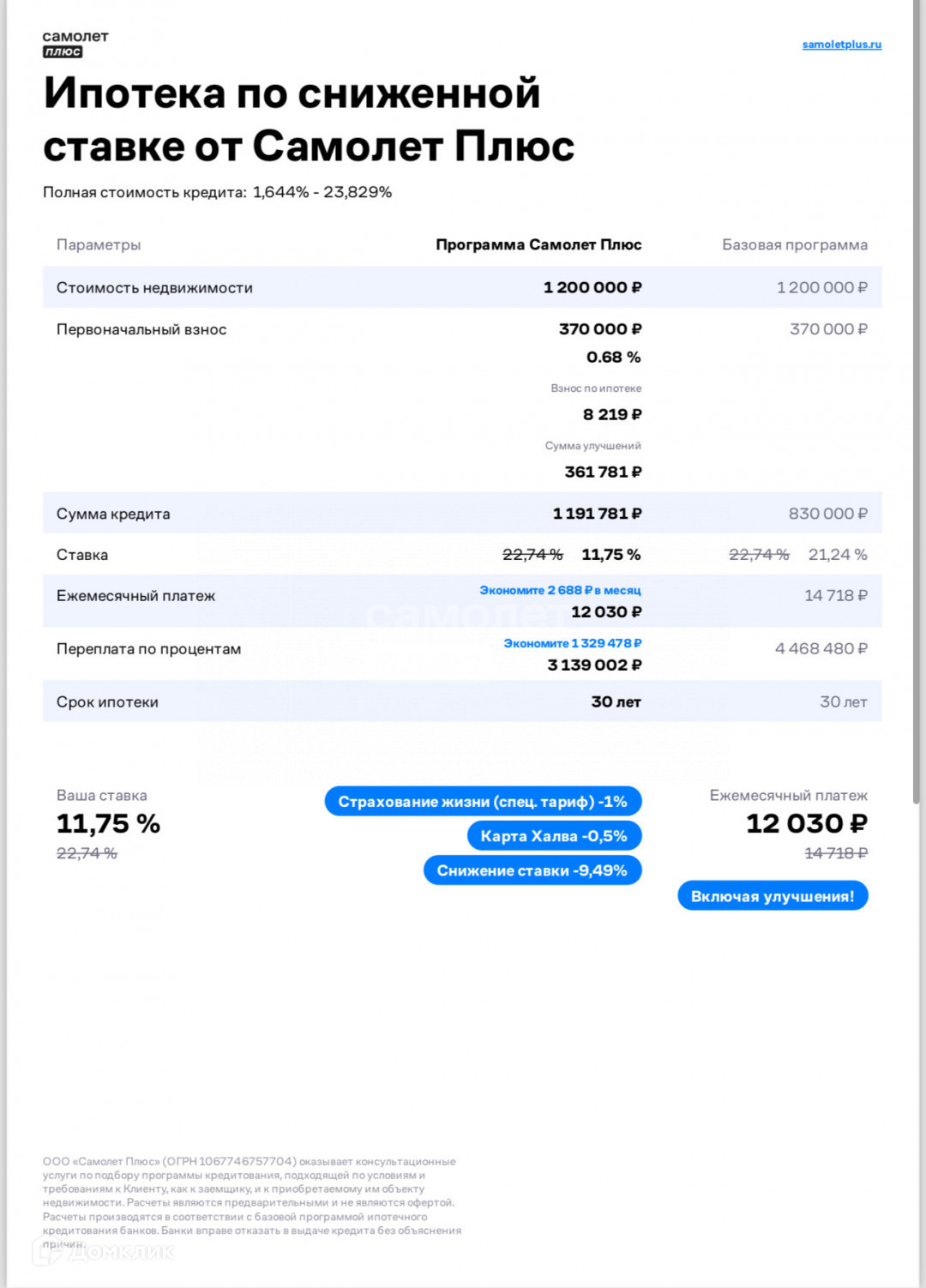Viewport: 926px width, 1288px height.
Task: Click the 1 191 781 ₽ loan amount
Action: coord(597,514)
